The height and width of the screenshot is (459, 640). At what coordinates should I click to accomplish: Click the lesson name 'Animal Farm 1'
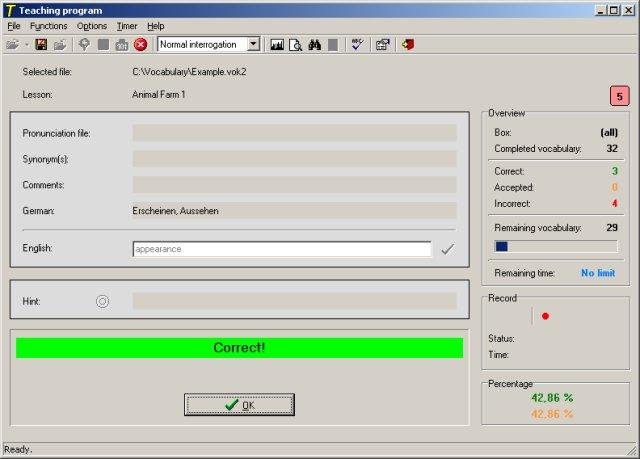(159, 95)
